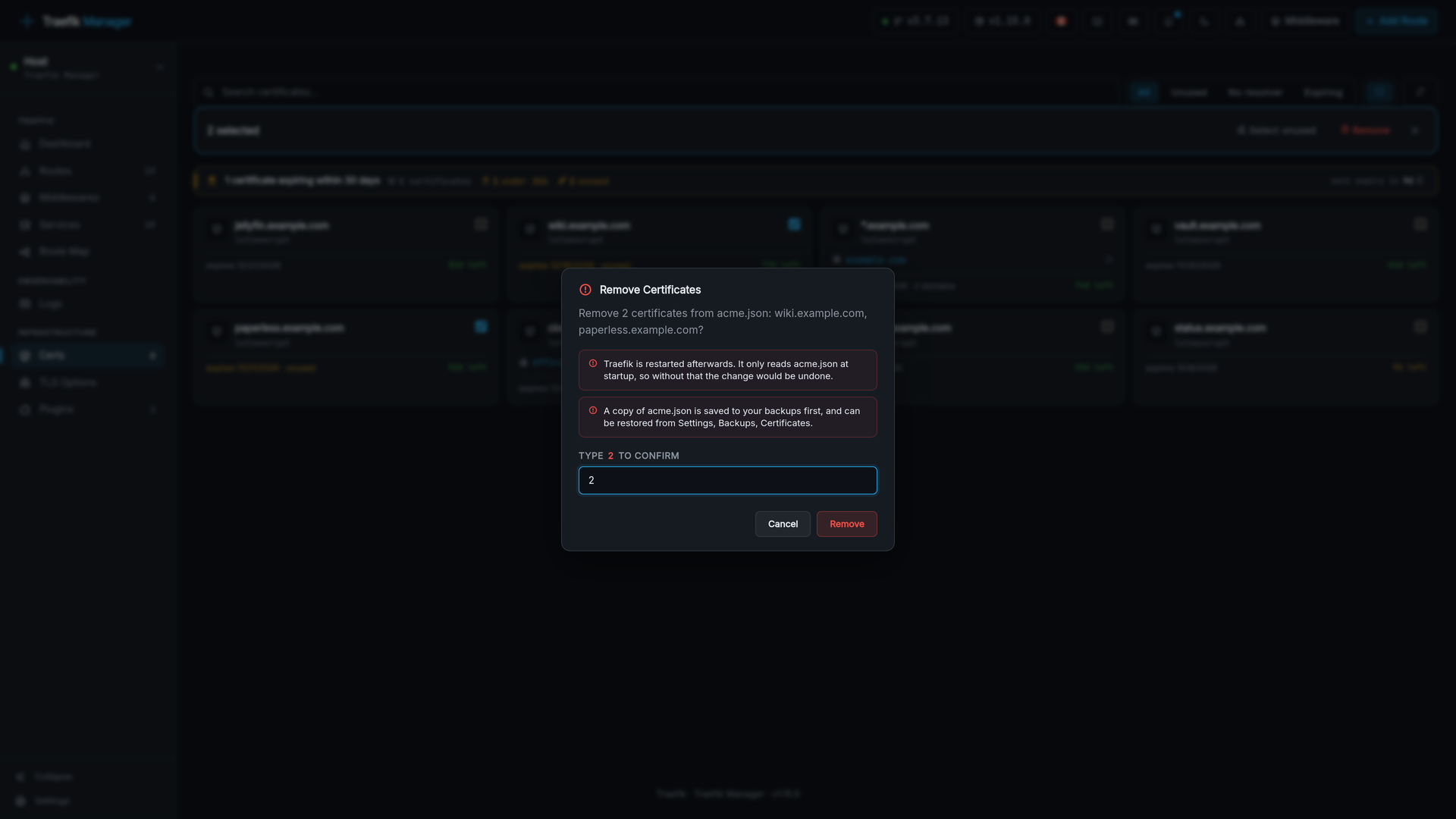
Task: Open Settings via the gear icon
Action: 20,801
